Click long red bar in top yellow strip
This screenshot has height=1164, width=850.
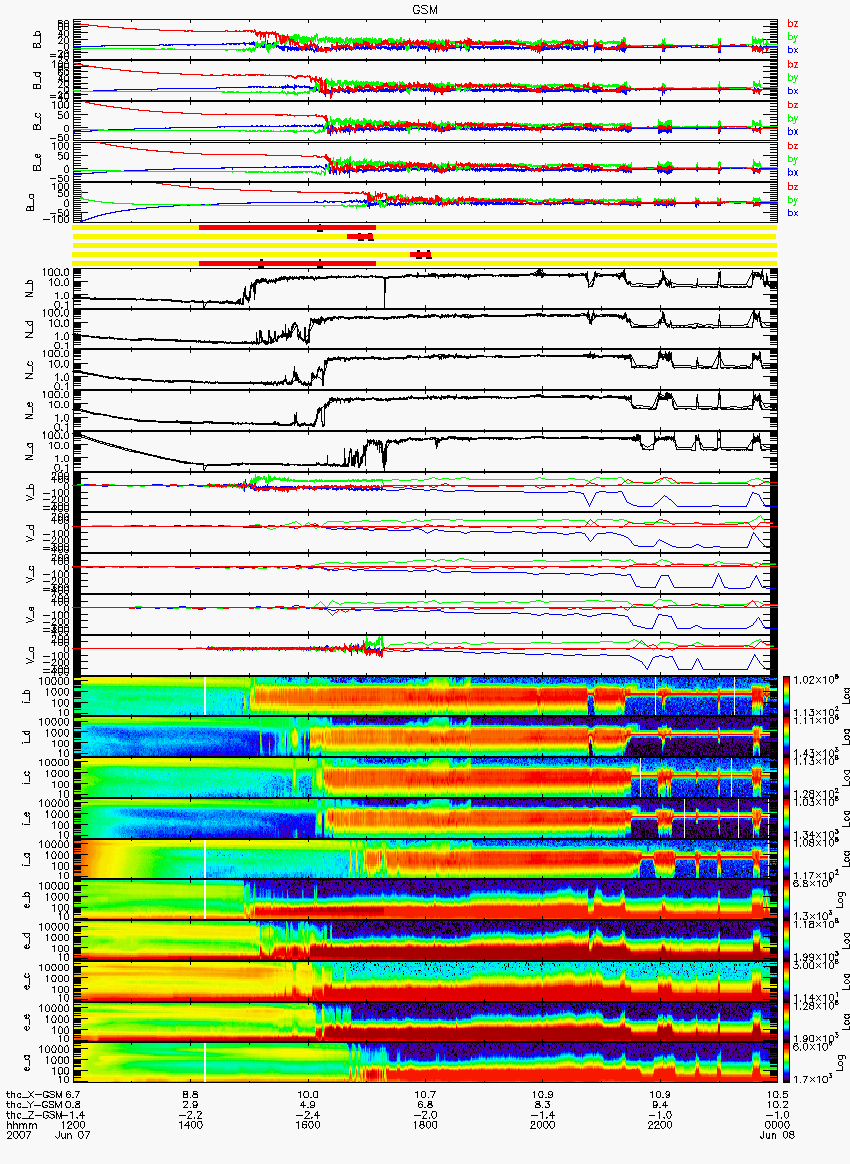287,227
